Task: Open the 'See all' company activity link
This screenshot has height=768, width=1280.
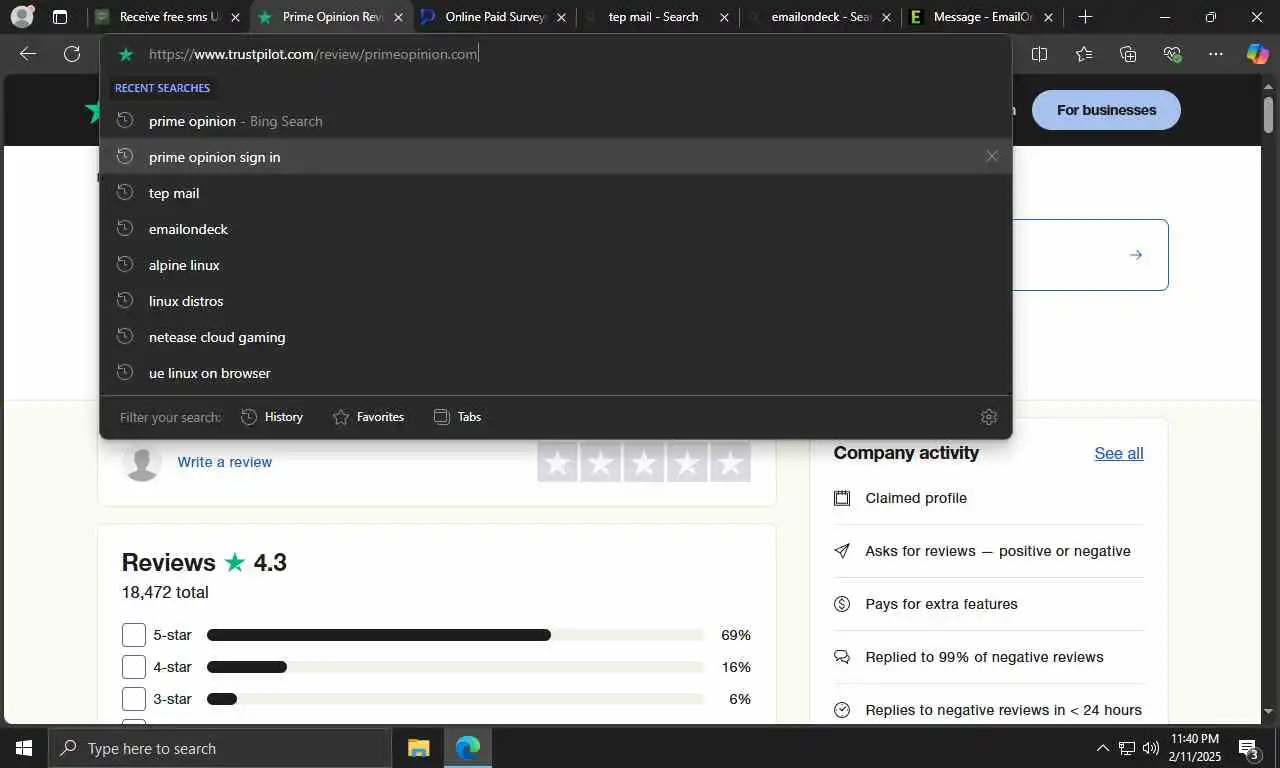Action: [1119, 453]
